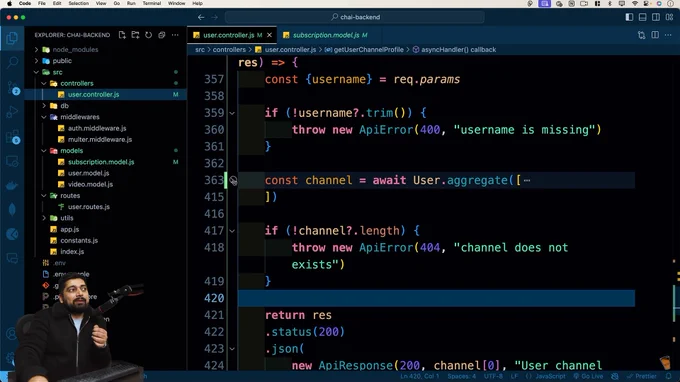Go forward using the navigation arrow
The height and width of the screenshot is (382, 680).
pyautogui.click(x=215, y=17)
